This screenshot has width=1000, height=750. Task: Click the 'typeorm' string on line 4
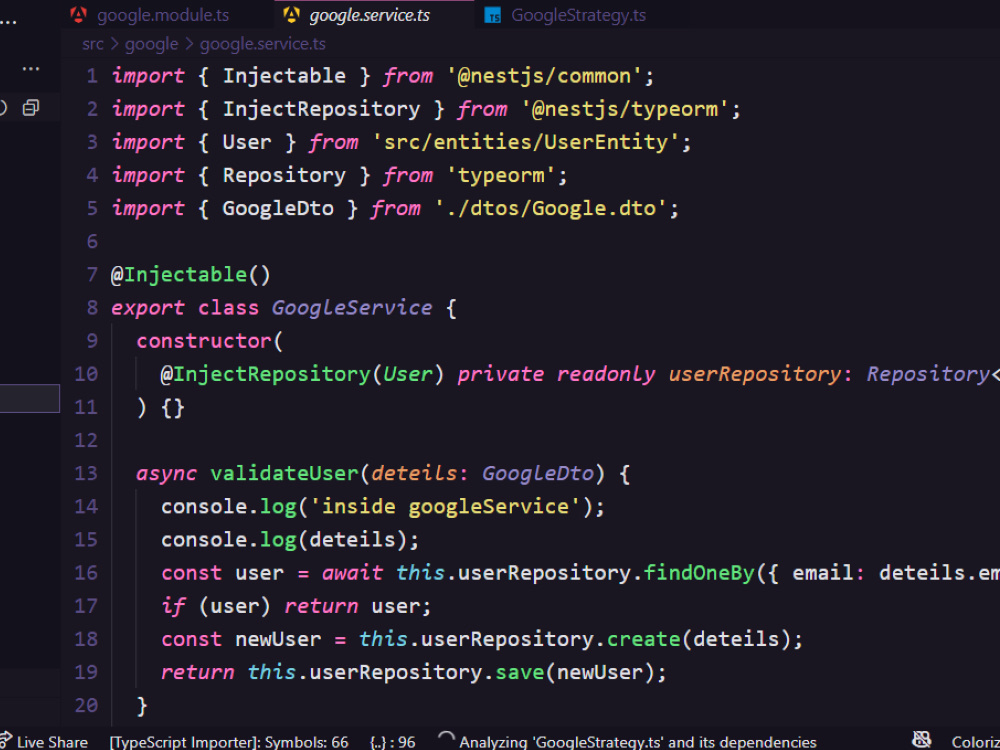[x=501, y=175]
